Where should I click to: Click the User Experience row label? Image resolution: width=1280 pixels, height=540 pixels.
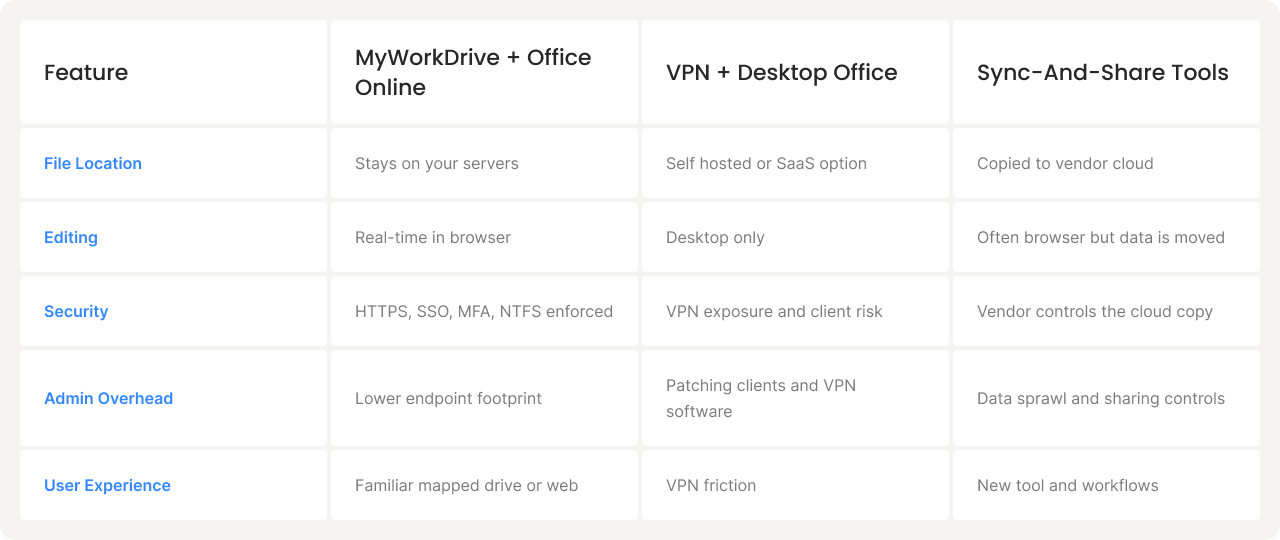click(107, 485)
